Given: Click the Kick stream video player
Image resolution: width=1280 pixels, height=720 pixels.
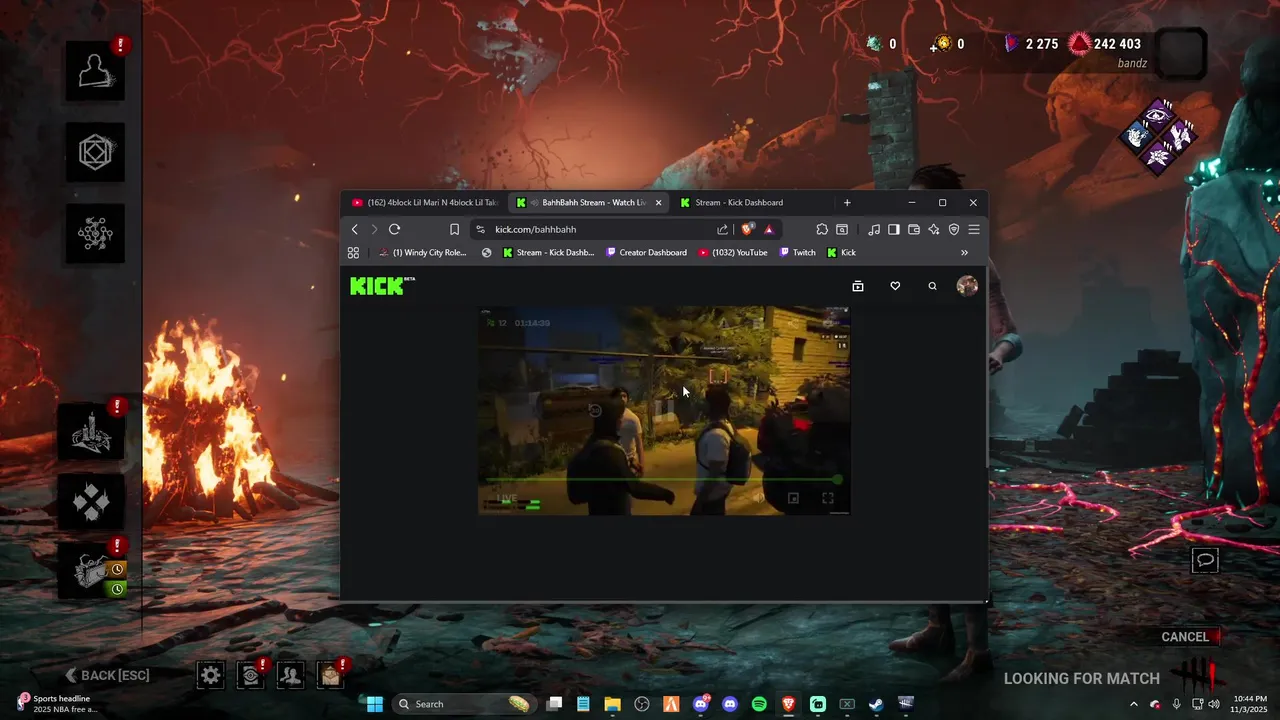Looking at the screenshot, I should click(x=664, y=410).
